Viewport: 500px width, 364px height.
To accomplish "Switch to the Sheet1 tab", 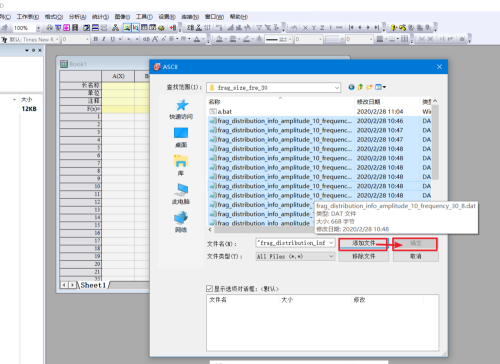I will coord(93,285).
